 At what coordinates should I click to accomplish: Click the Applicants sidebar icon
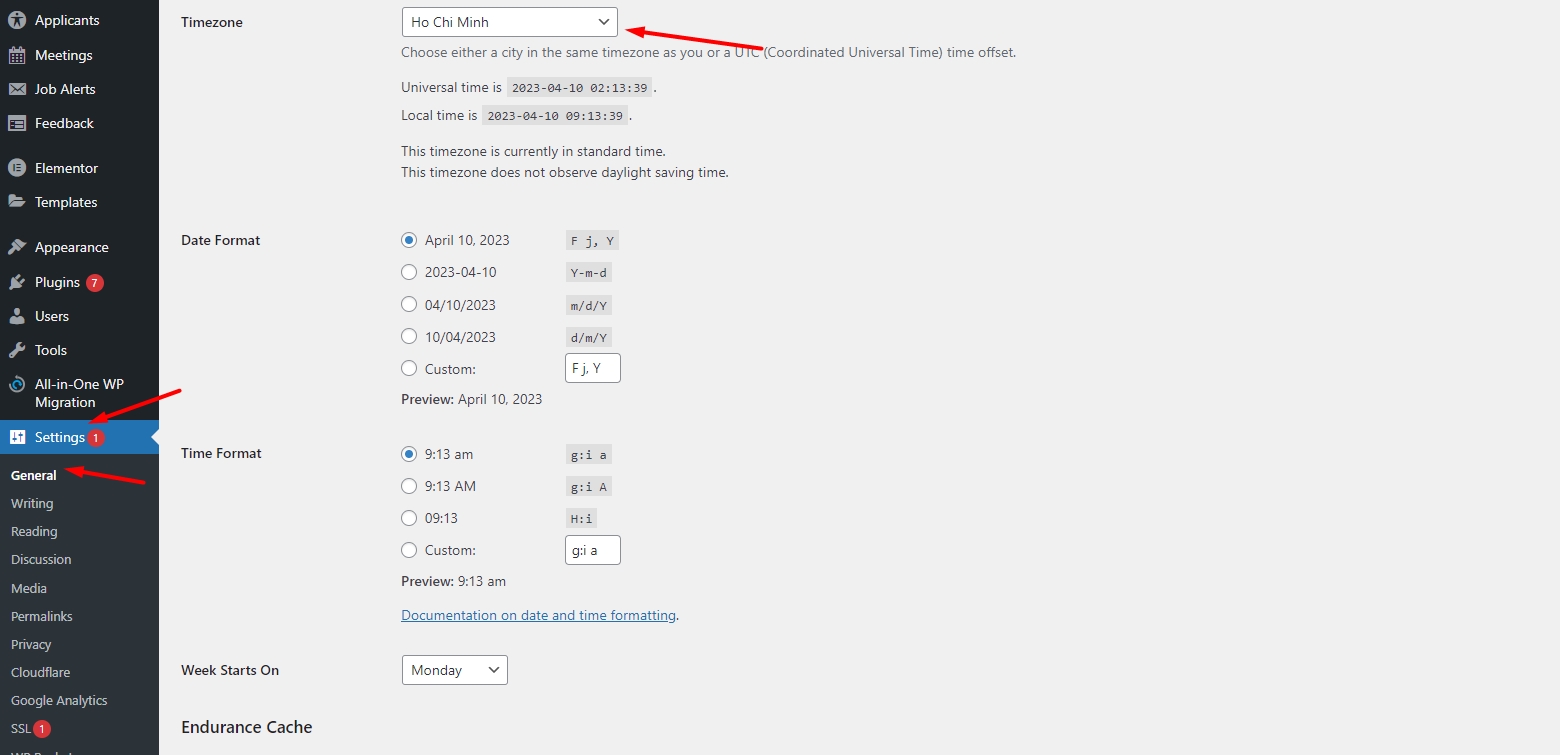click(x=17, y=20)
